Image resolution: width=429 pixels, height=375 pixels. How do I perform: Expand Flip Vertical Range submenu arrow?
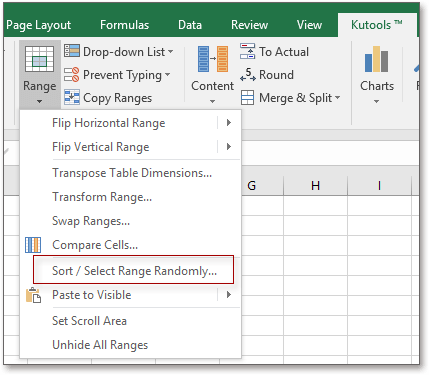pyautogui.click(x=229, y=147)
